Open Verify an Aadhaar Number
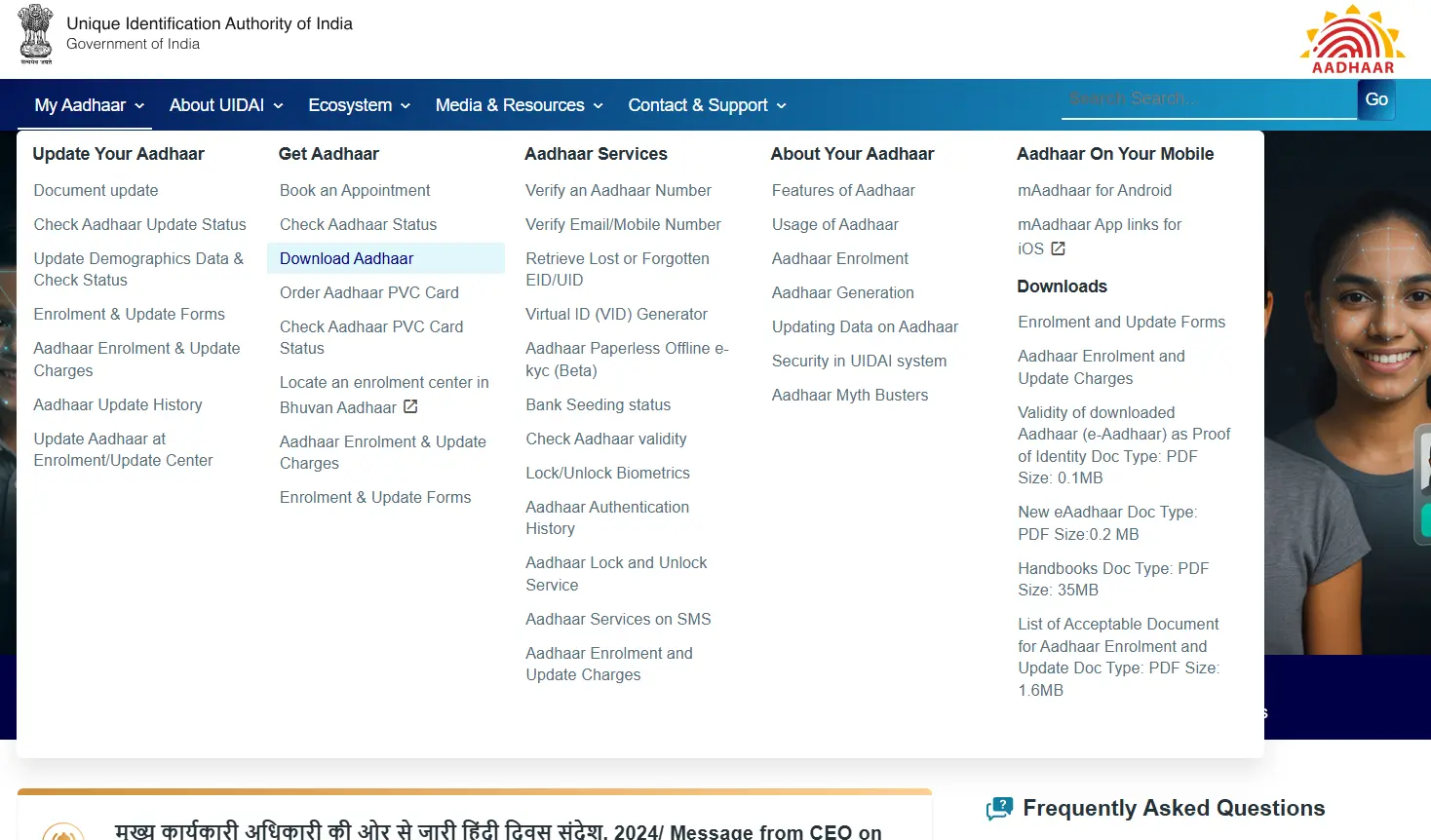1431x840 pixels. (618, 190)
